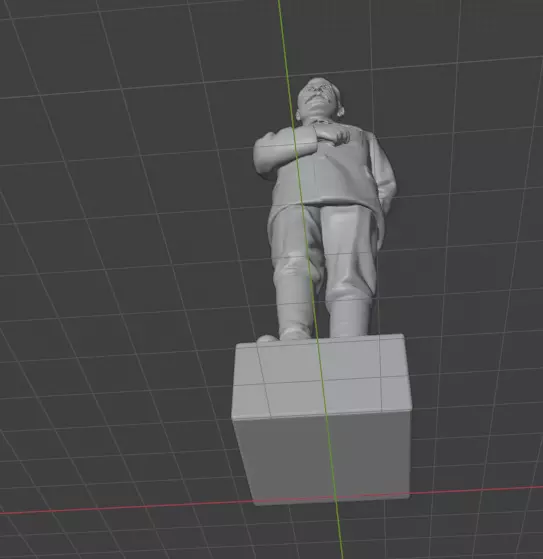Select the statue figure's head
Screen dimensions: 543x559
320,99
